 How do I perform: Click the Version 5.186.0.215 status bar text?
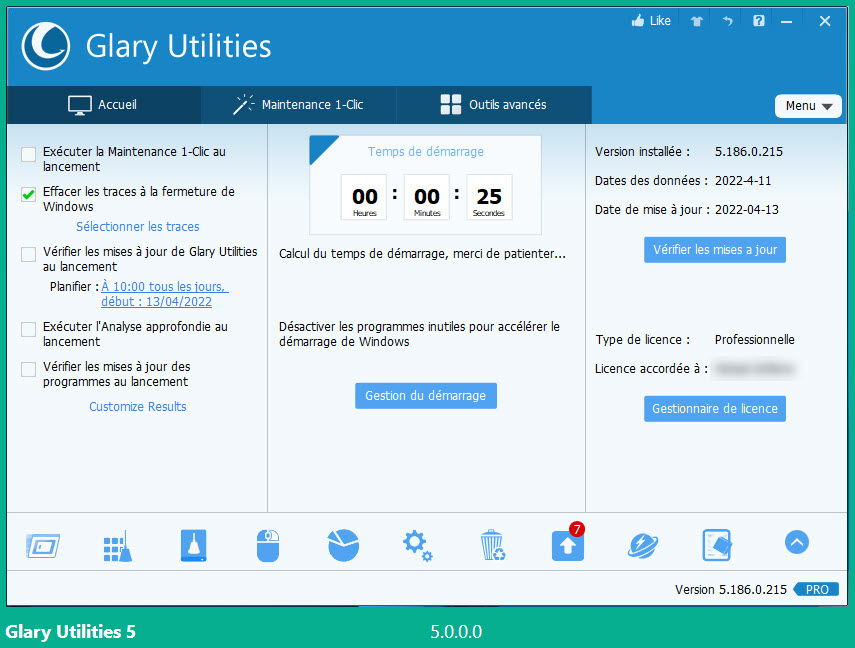[731, 590]
